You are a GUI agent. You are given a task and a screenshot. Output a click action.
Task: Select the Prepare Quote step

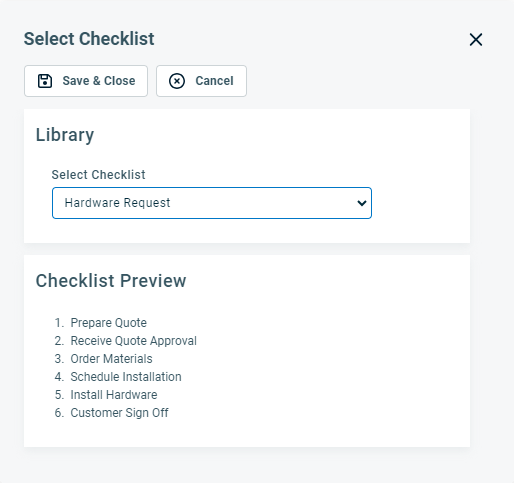108,323
